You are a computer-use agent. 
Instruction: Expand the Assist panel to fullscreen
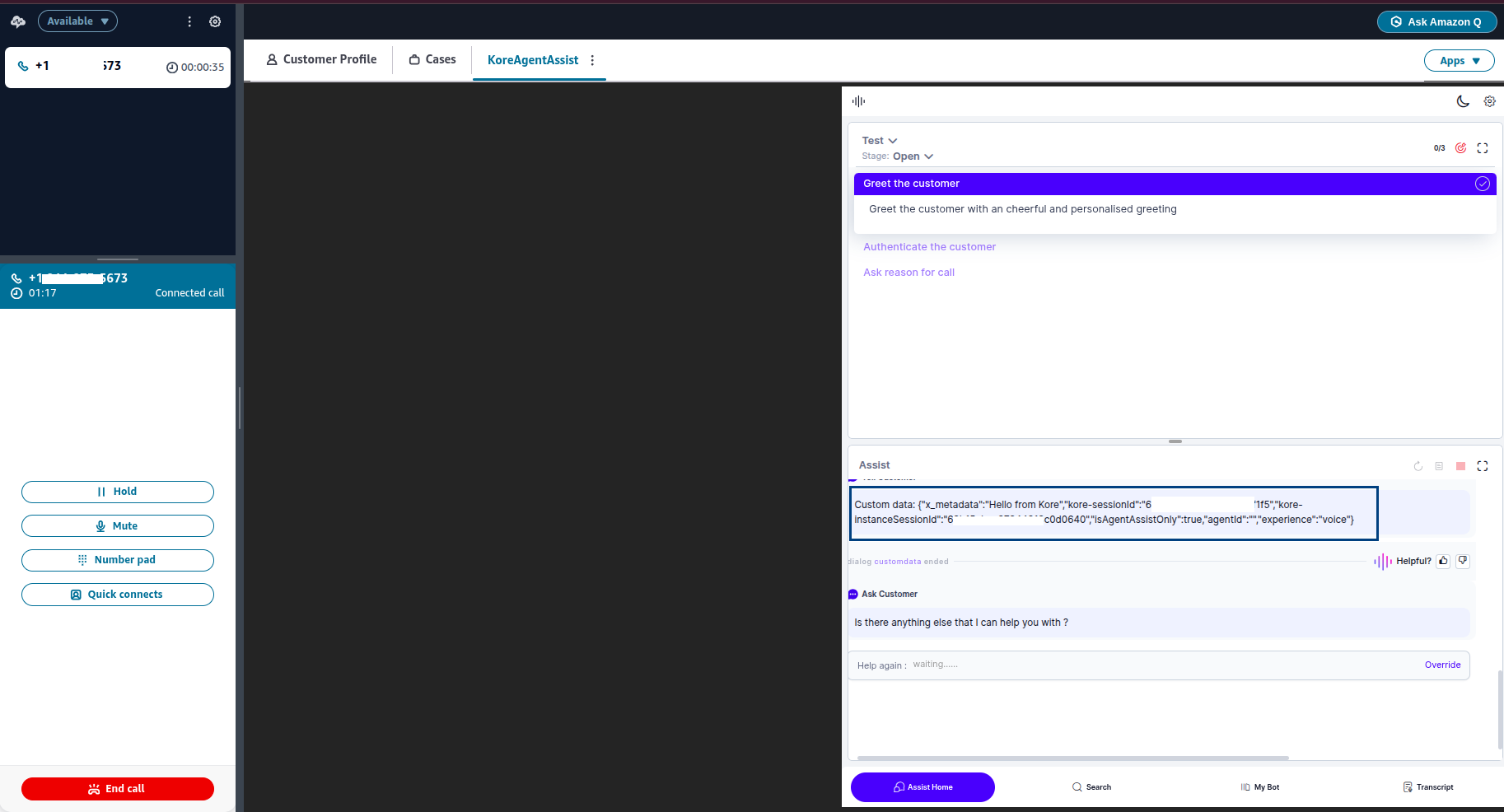coord(1483,466)
